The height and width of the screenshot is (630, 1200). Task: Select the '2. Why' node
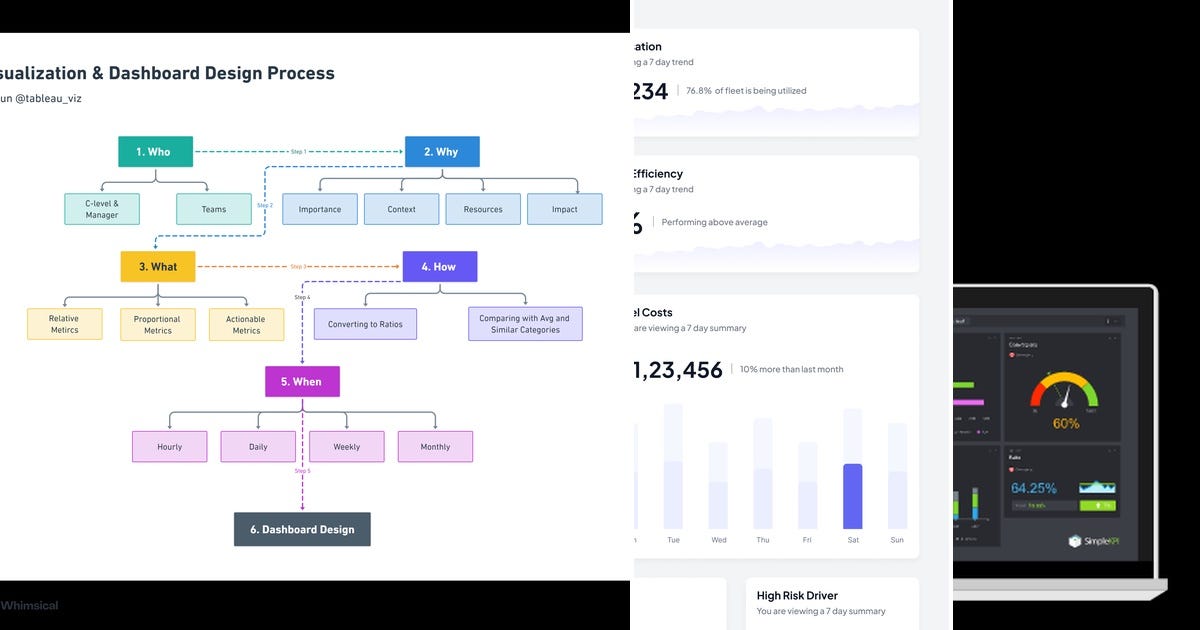tap(442, 152)
